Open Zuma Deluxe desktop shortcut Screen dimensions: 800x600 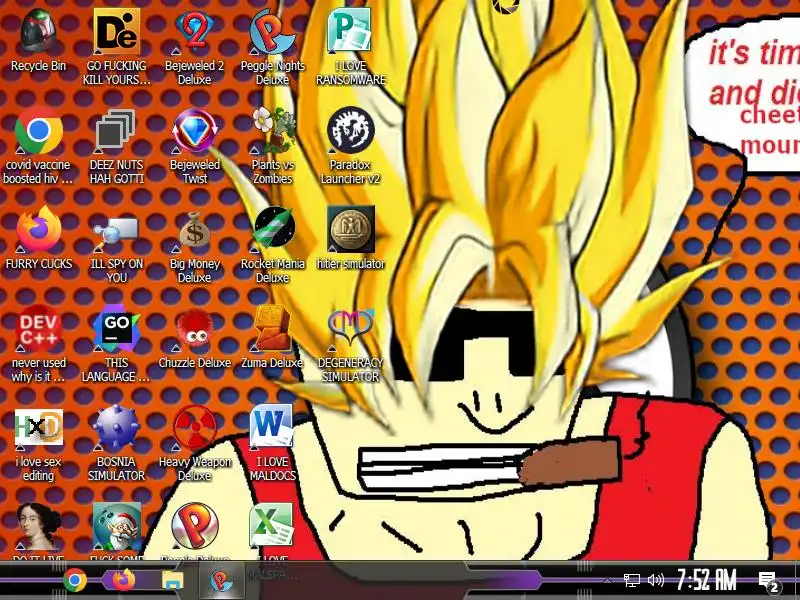pos(272,328)
